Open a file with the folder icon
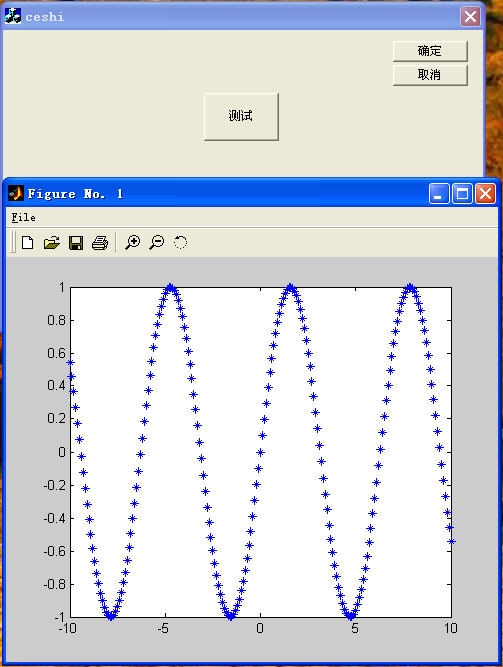The height and width of the screenshot is (667, 503). tap(52, 242)
